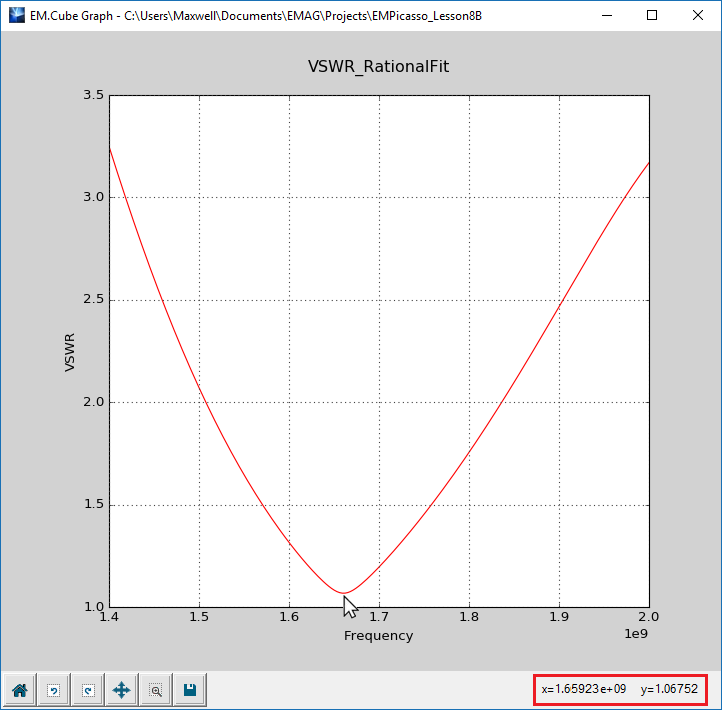This screenshot has width=722, height=710.
Task: Click the 2.0 tick on VSWR axis
Action: [93, 402]
